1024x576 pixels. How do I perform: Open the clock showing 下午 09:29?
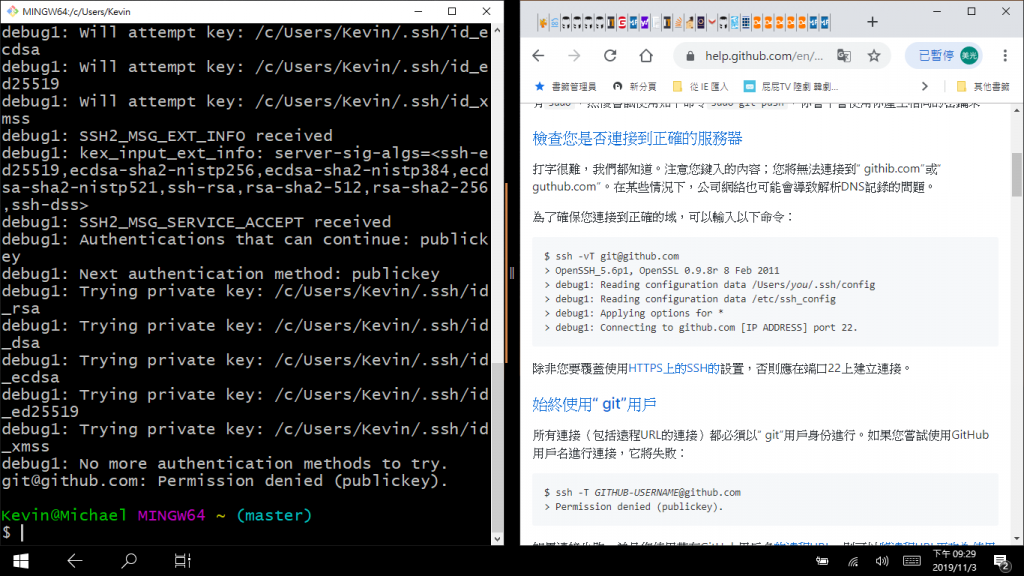(x=954, y=561)
